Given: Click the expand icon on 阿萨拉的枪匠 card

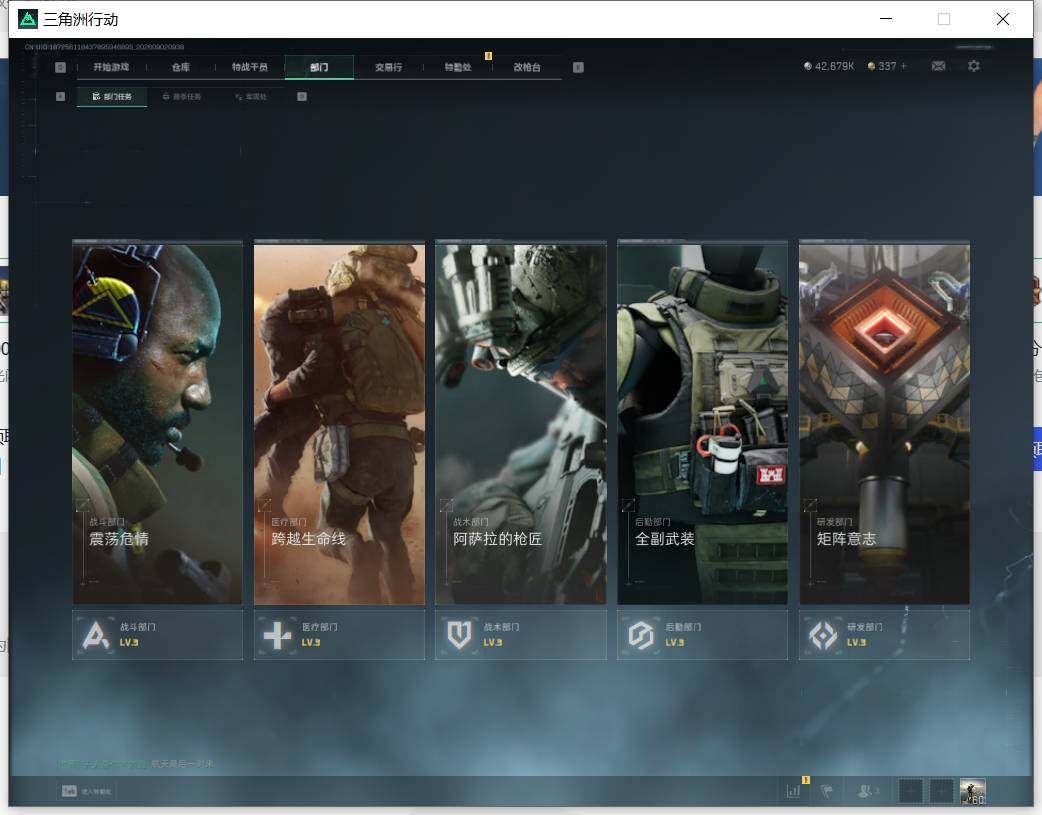Looking at the screenshot, I should [446, 505].
